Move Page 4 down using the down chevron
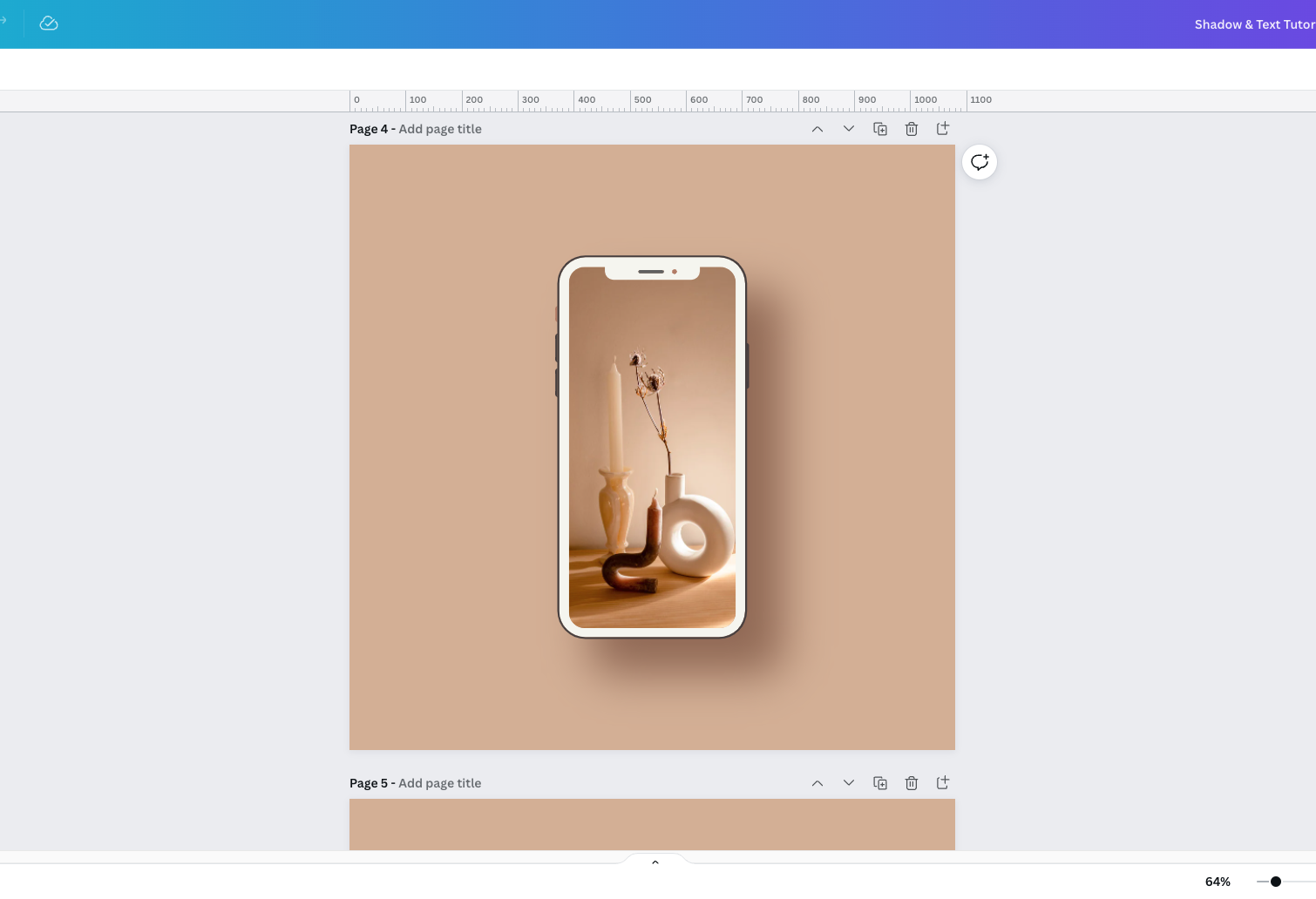Screen dimensions: 1316x899 (849, 128)
